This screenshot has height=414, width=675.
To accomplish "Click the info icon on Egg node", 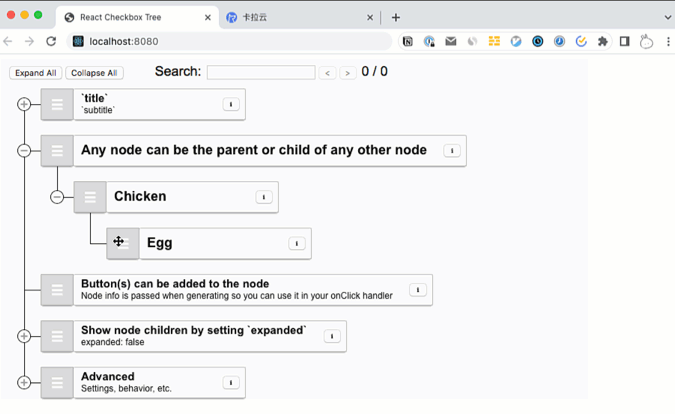I will click(x=297, y=243).
